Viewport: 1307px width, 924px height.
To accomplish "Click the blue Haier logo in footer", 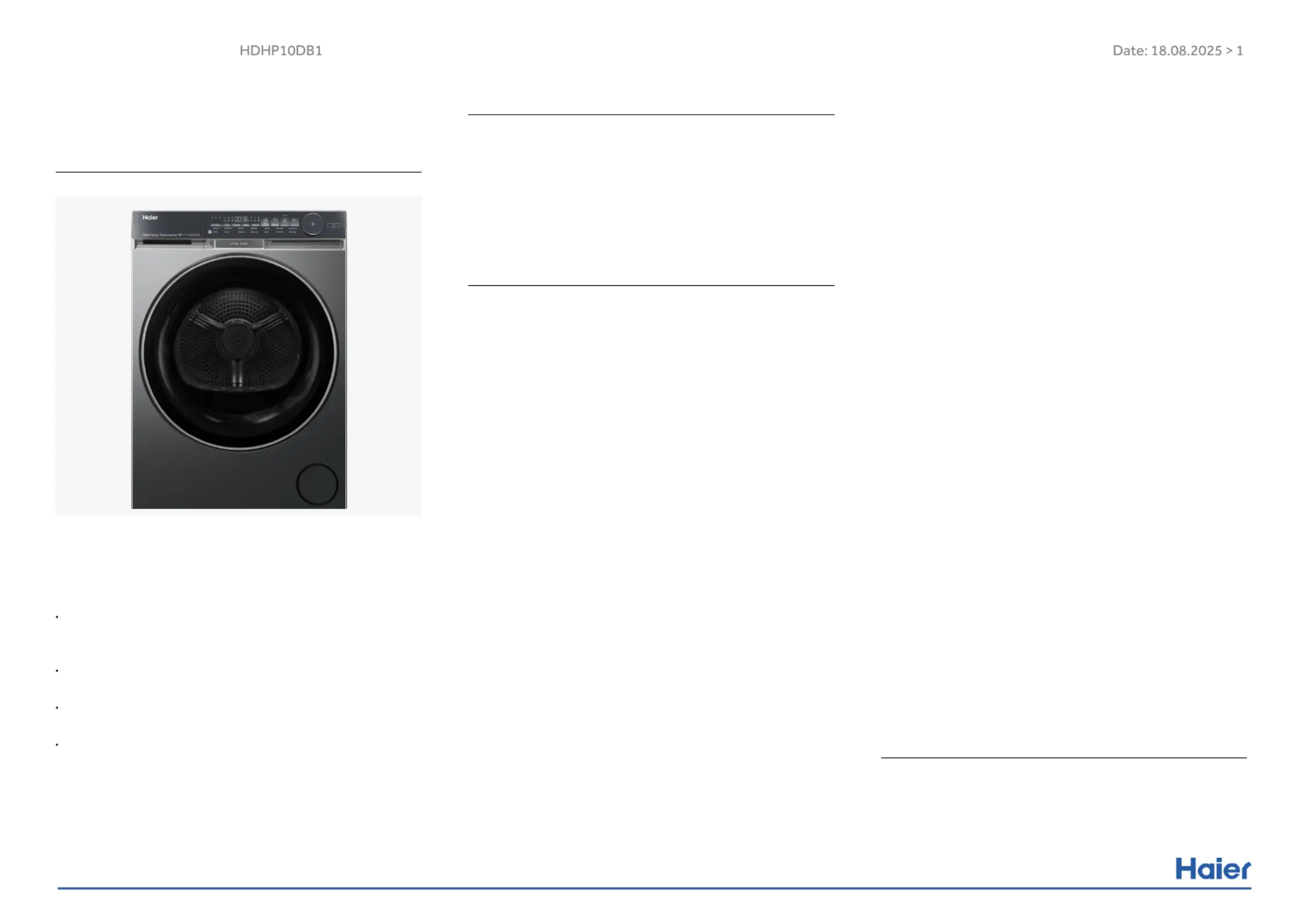I will pyautogui.click(x=1212, y=869).
